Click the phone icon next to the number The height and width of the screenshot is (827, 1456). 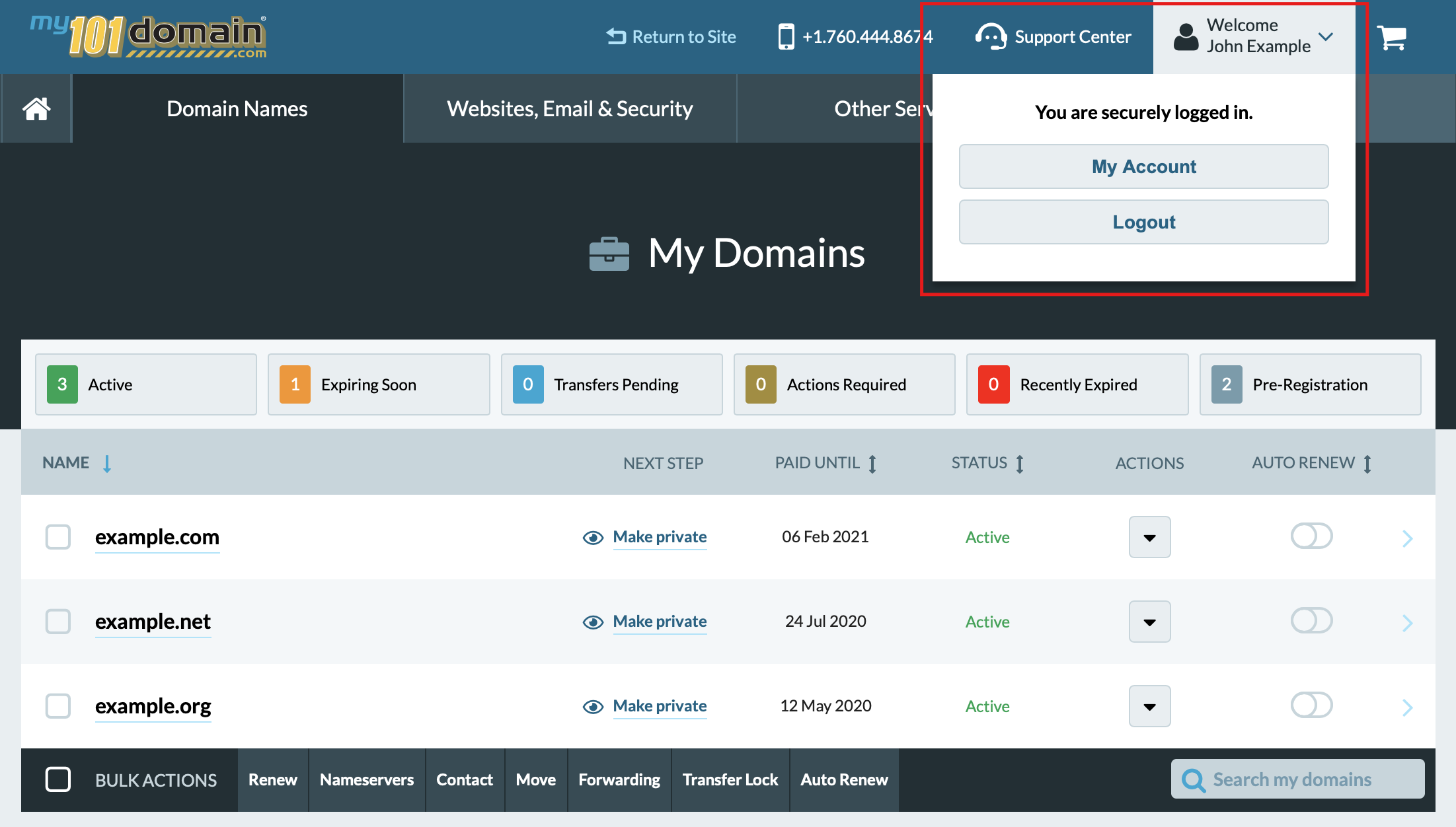click(x=785, y=37)
